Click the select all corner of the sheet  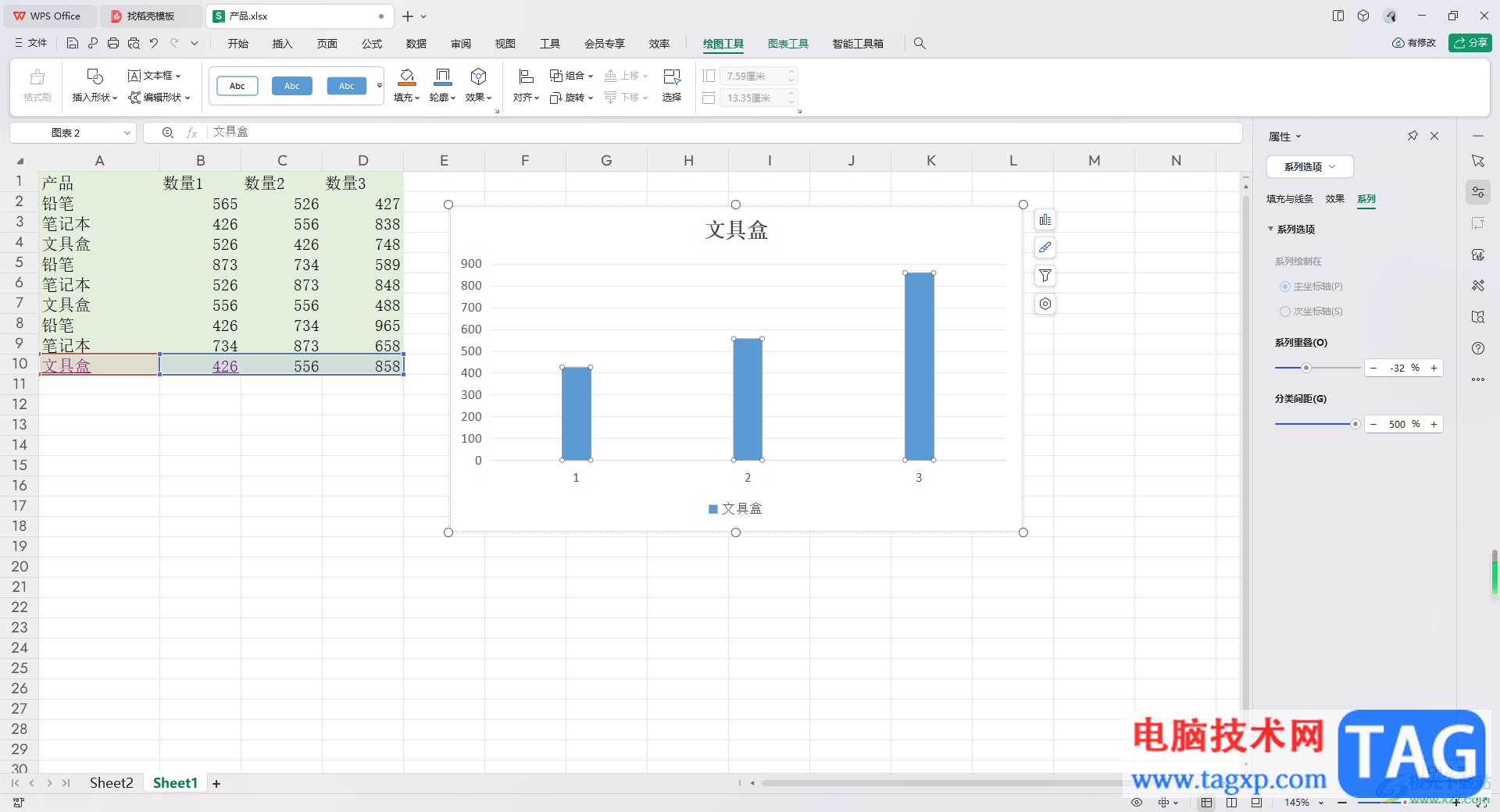(x=20, y=161)
